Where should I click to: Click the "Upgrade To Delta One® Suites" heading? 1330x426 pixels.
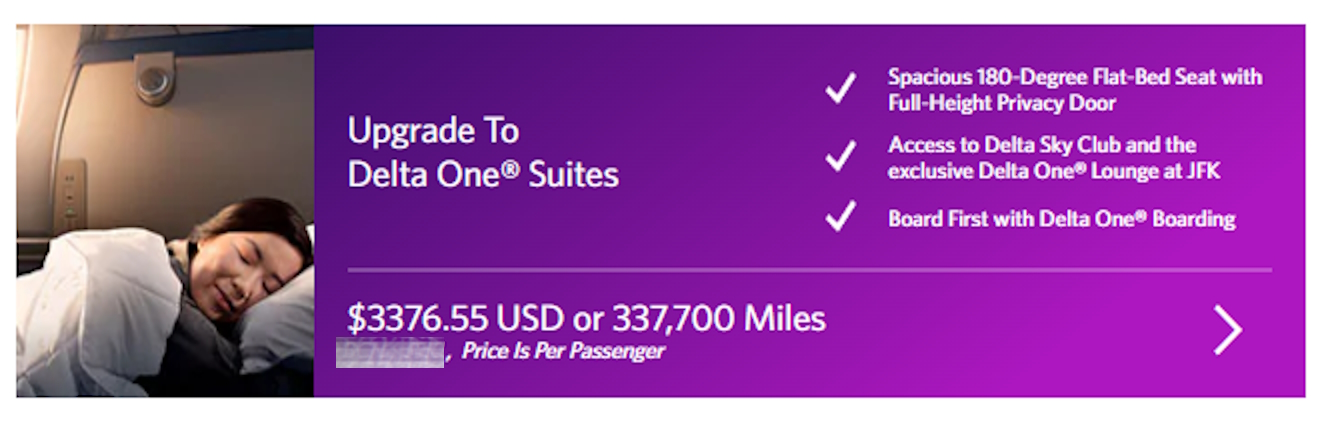point(483,153)
